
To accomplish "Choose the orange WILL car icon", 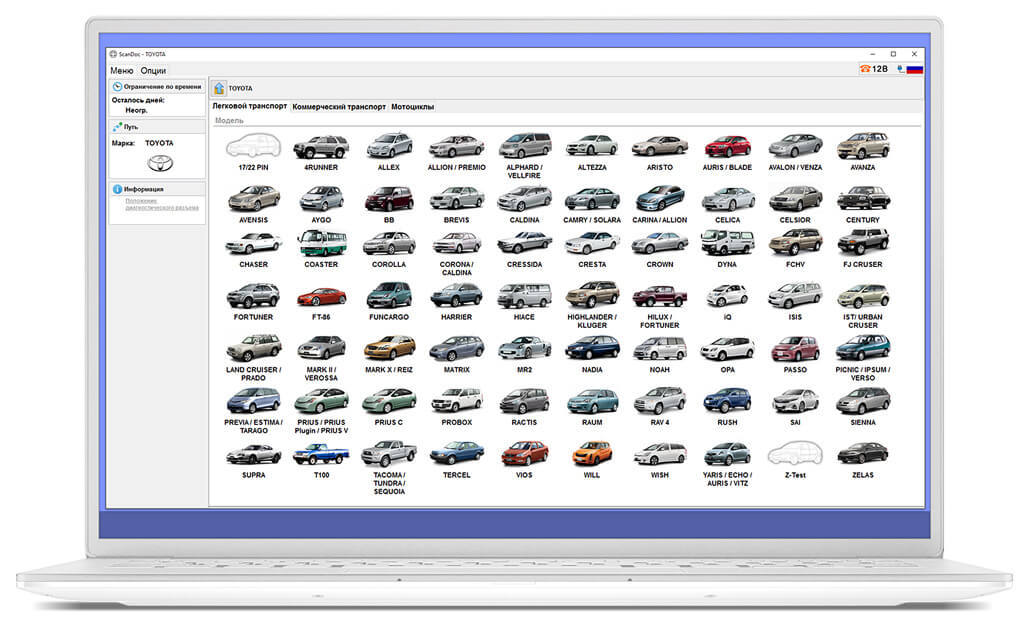I will pyautogui.click(x=592, y=453).
